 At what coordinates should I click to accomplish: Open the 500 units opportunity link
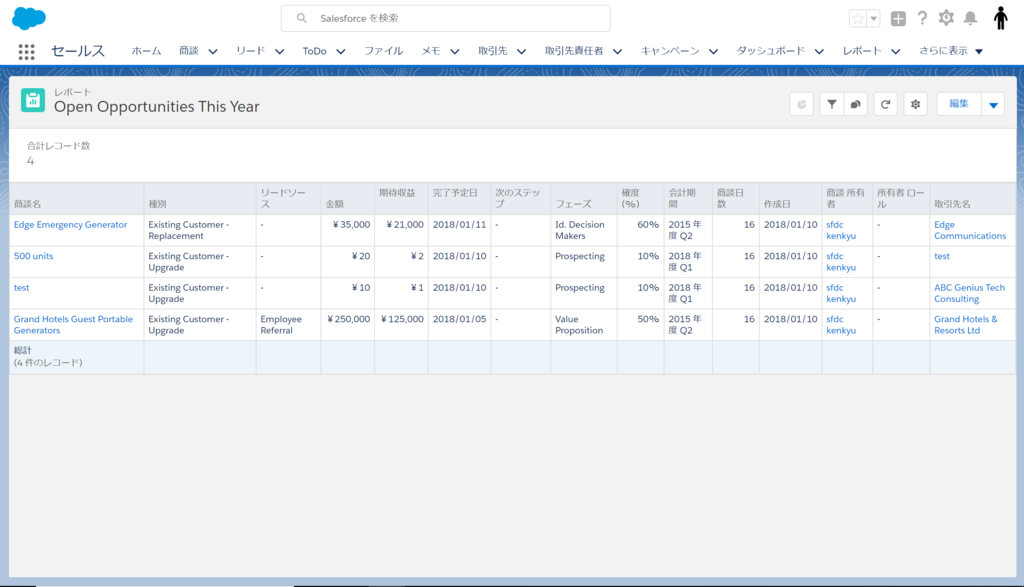(33, 256)
